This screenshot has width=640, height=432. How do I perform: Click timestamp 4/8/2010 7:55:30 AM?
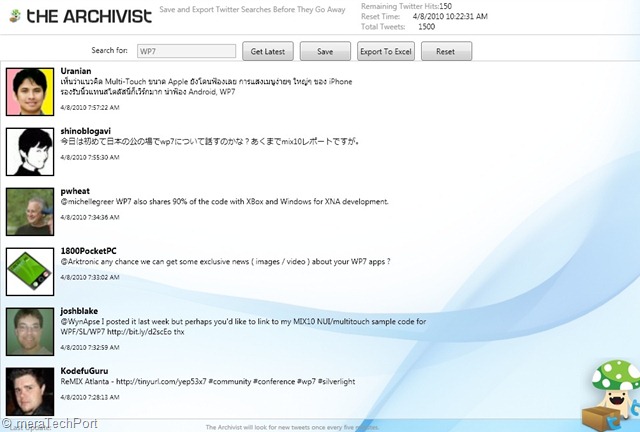point(90,158)
